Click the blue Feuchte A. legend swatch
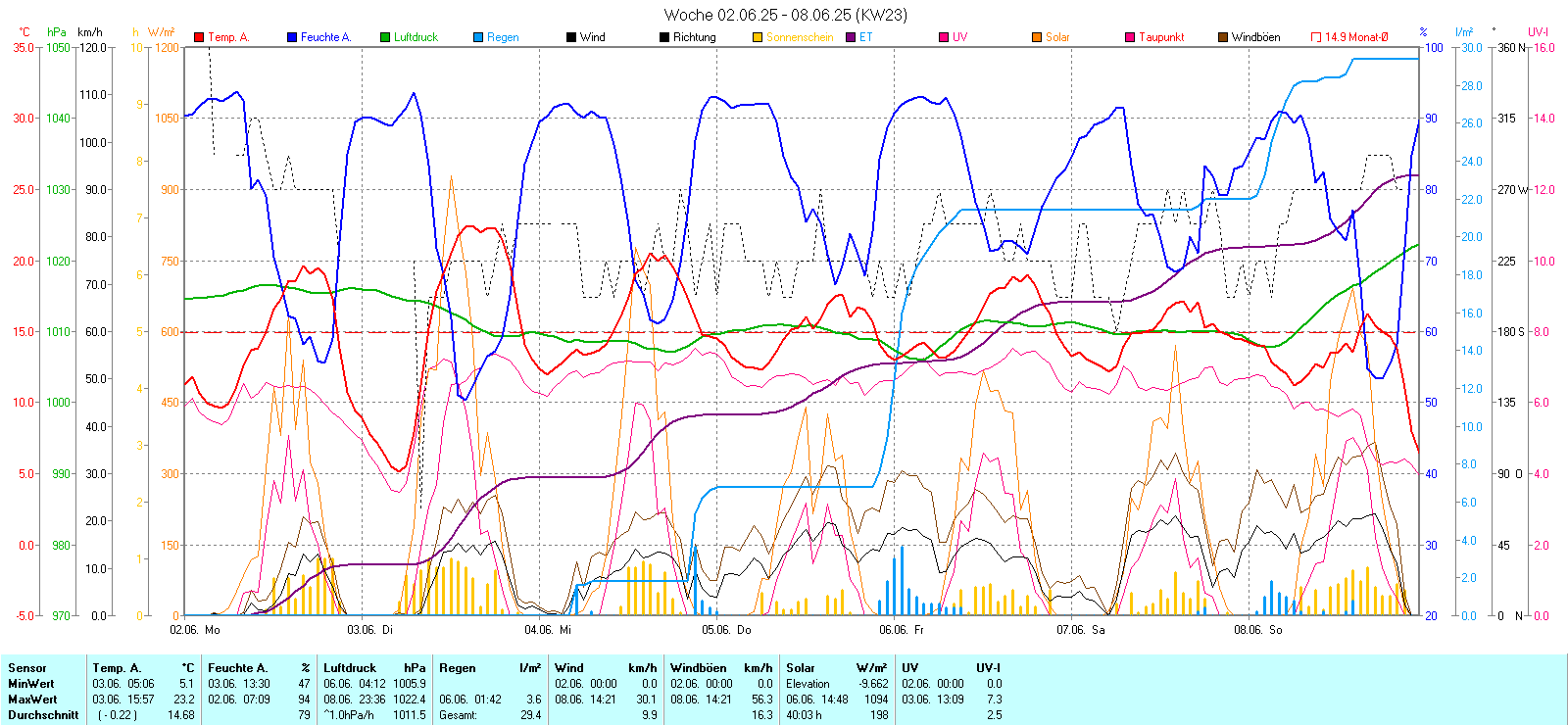 (292, 37)
